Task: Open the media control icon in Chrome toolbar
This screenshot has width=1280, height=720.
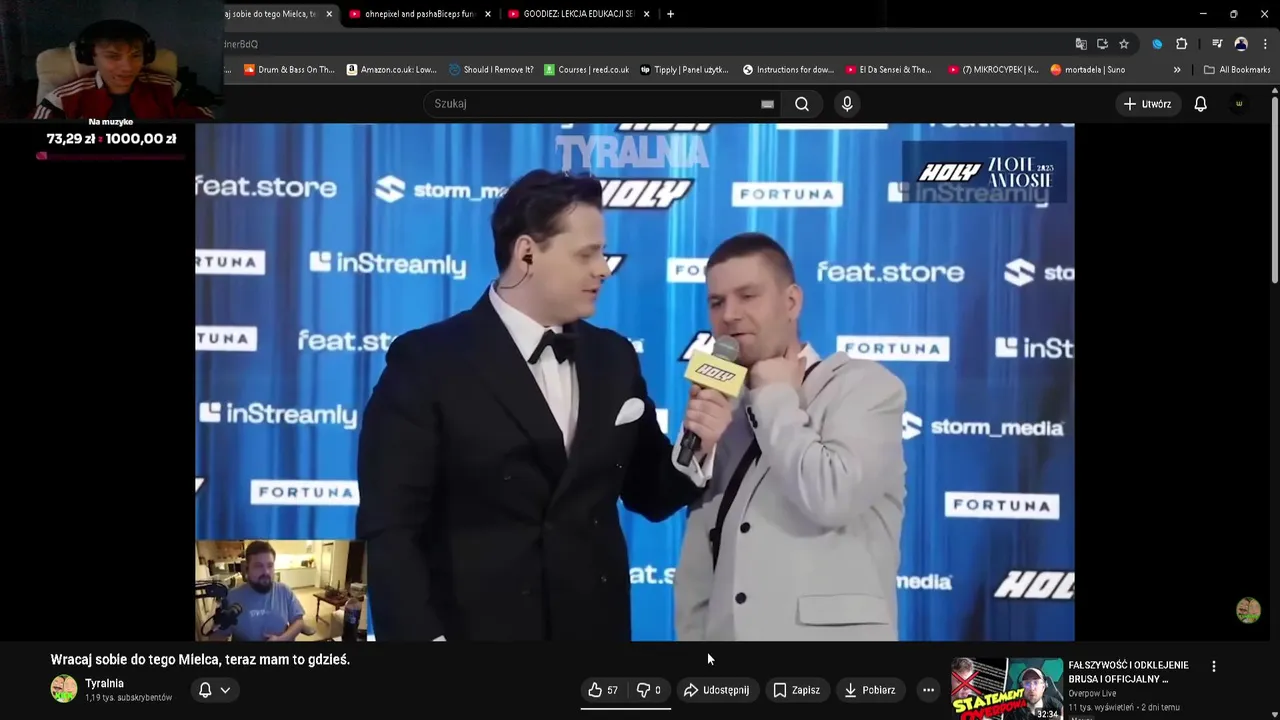Action: pos(1217,44)
